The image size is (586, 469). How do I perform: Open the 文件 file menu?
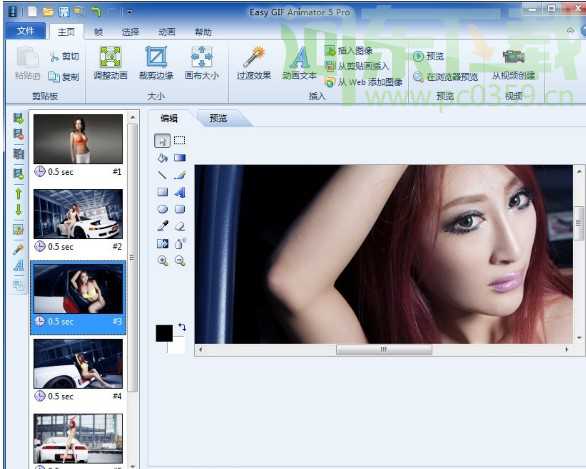tap(25, 31)
